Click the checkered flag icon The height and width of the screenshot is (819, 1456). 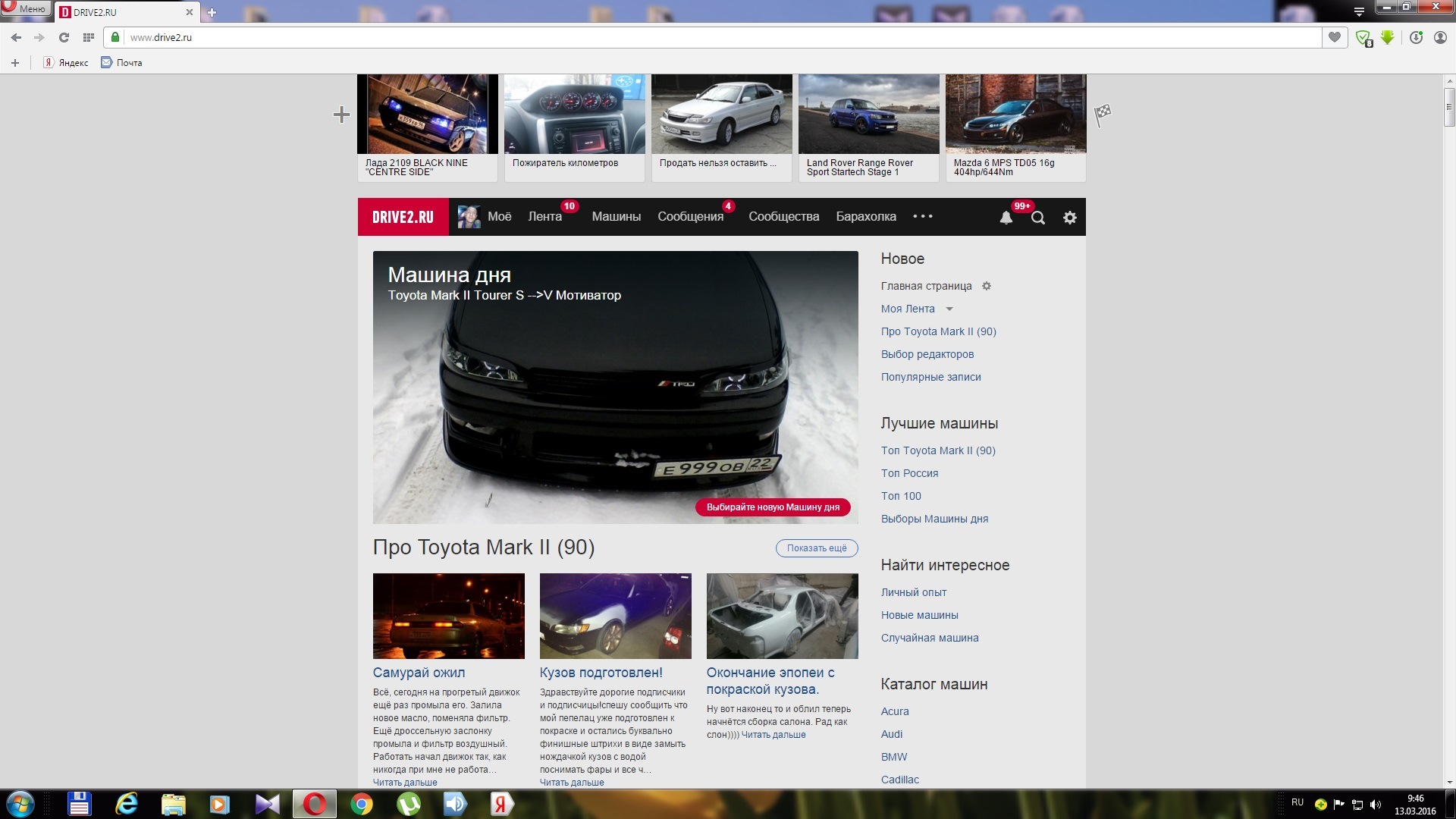(x=1103, y=114)
